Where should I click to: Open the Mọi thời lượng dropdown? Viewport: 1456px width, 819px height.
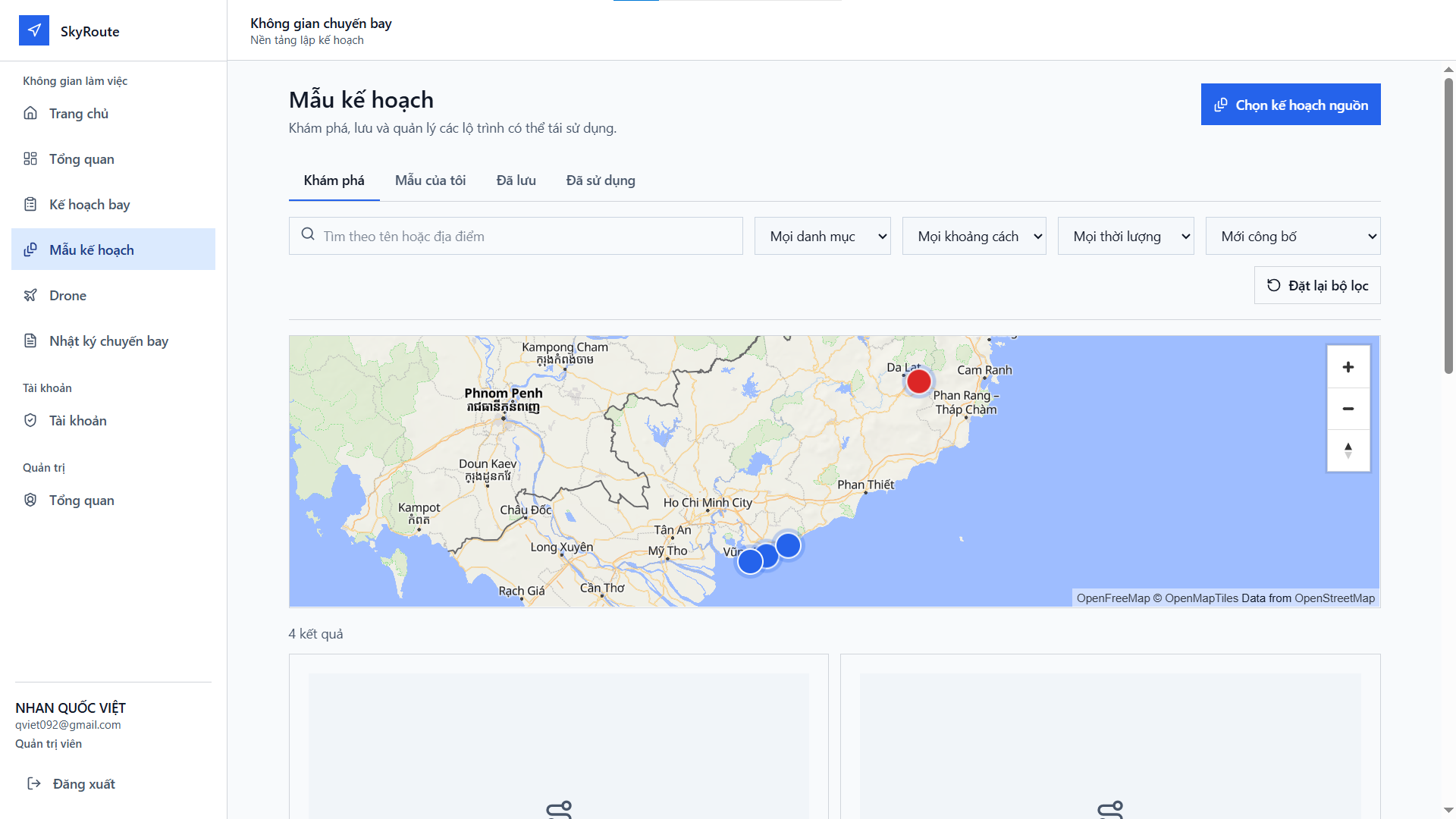coord(1125,236)
